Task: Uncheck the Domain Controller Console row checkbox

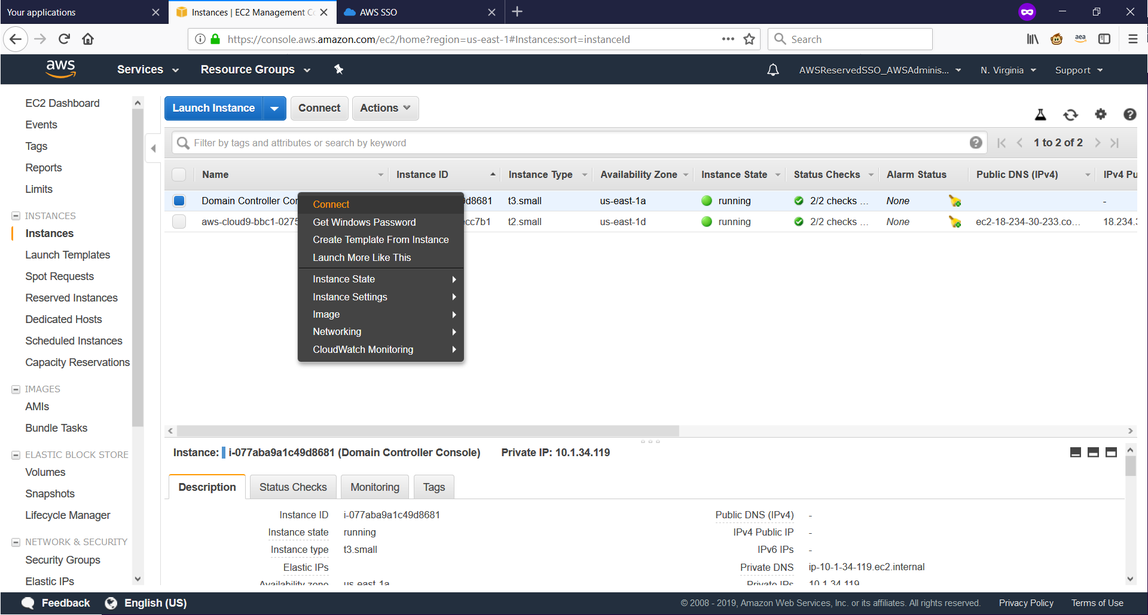Action: (x=179, y=201)
